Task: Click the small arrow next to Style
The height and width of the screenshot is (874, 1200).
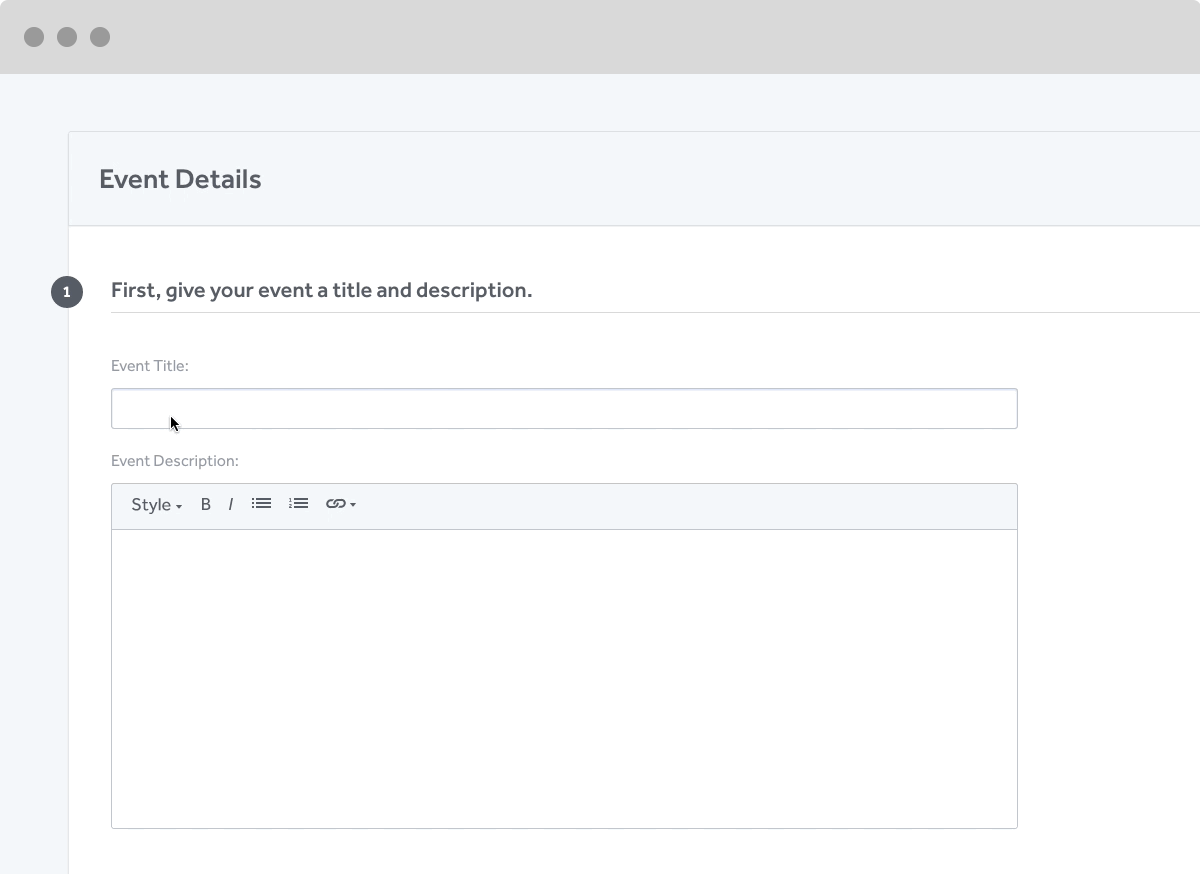Action: (x=179, y=507)
